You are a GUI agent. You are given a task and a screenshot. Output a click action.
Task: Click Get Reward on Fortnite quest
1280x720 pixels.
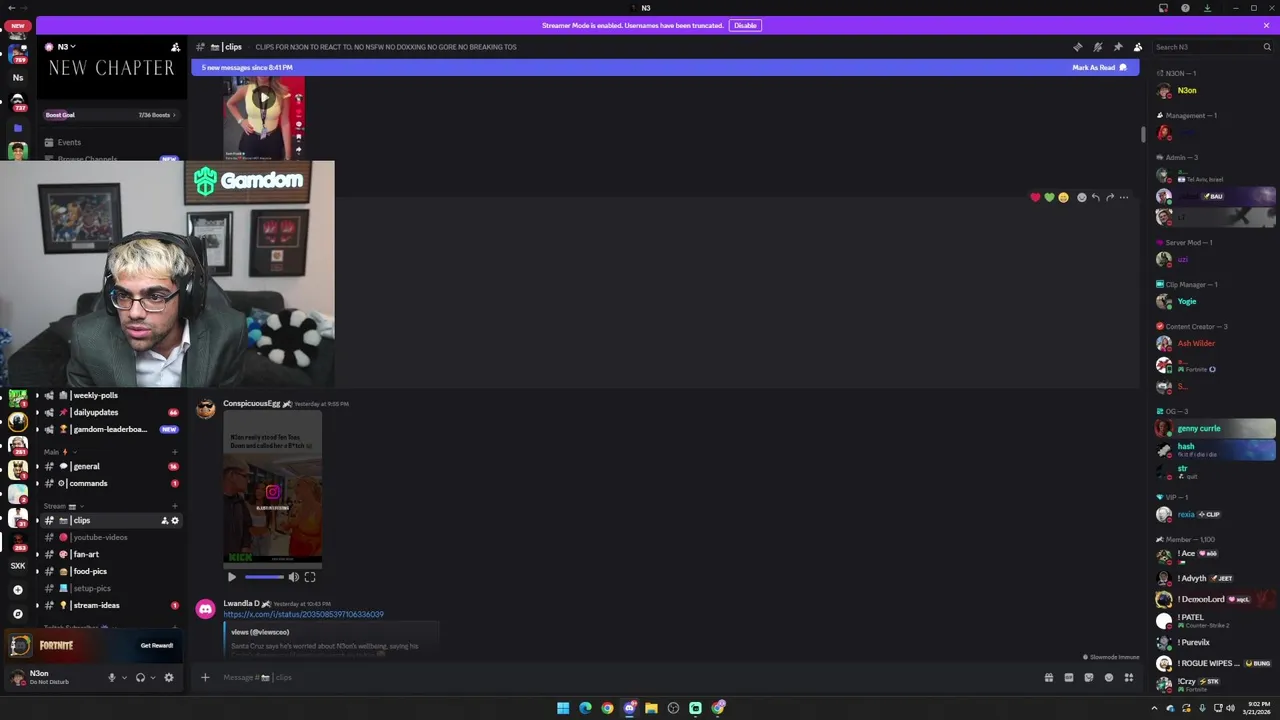point(157,645)
